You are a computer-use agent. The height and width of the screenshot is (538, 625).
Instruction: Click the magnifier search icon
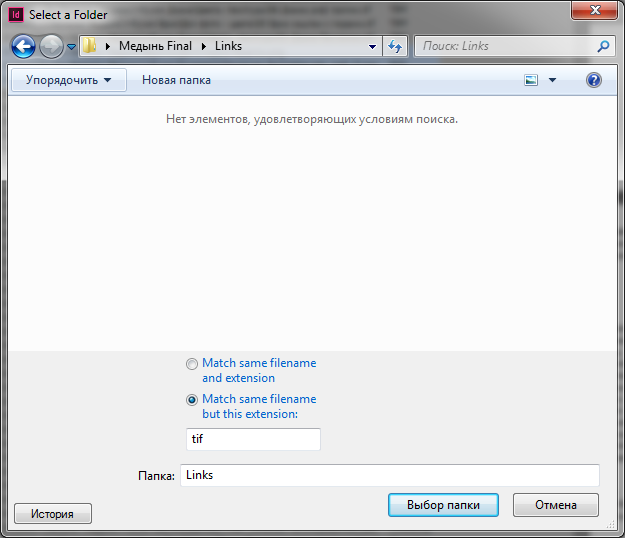point(603,46)
